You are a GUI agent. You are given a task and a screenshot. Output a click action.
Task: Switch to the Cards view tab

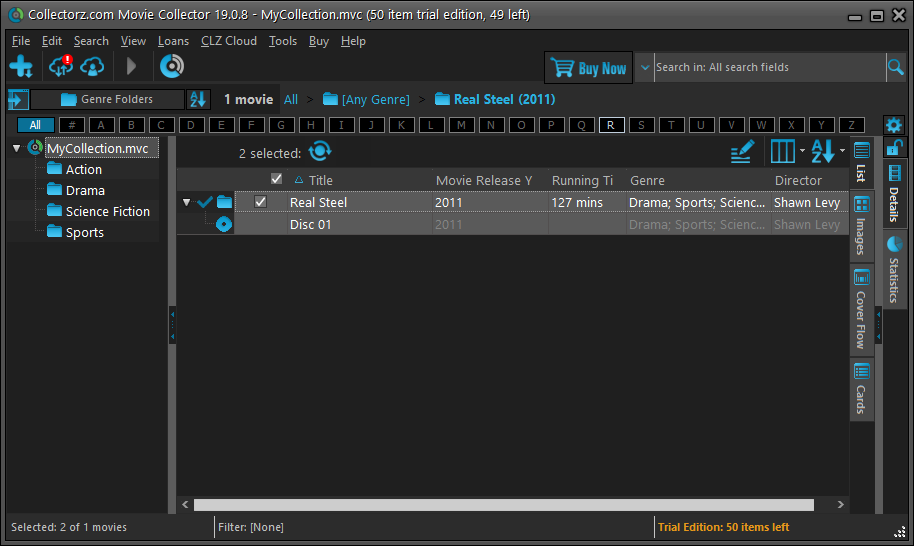862,388
